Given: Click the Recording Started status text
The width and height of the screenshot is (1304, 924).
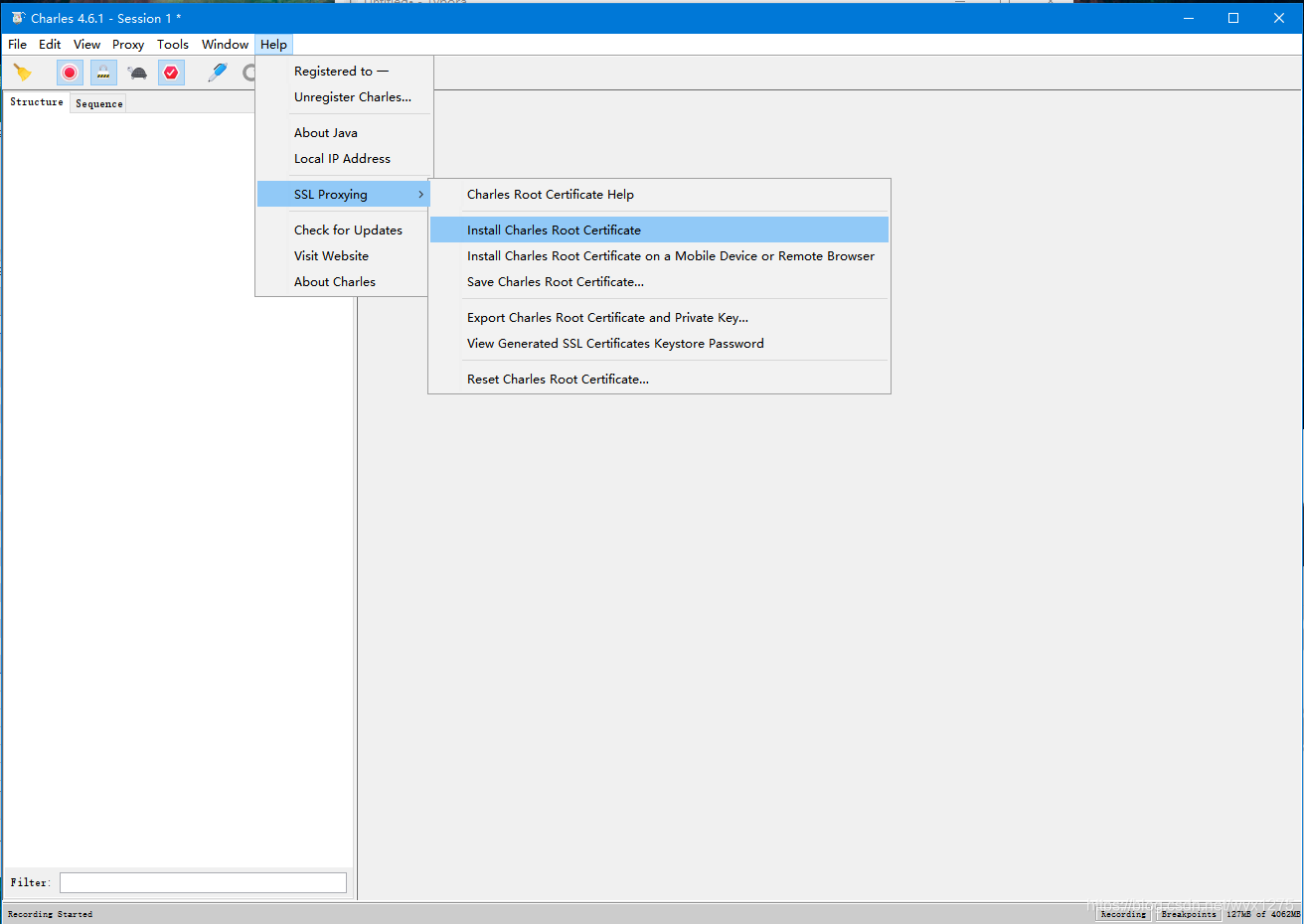Looking at the screenshot, I should pos(50,914).
